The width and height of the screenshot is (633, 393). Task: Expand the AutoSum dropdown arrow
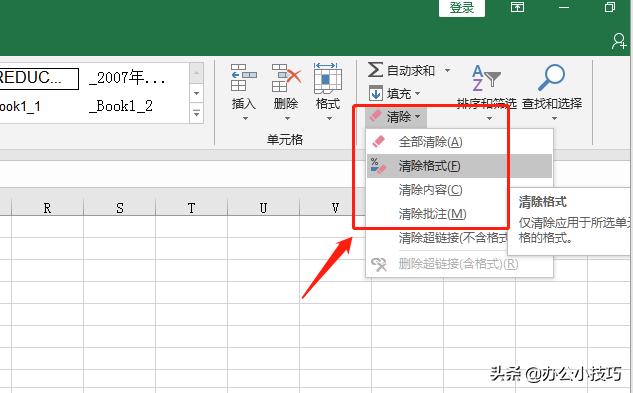coord(447,70)
